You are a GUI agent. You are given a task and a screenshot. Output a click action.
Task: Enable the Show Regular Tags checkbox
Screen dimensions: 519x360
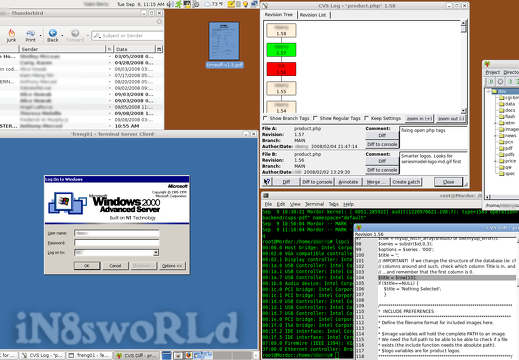pyautogui.click(x=315, y=118)
